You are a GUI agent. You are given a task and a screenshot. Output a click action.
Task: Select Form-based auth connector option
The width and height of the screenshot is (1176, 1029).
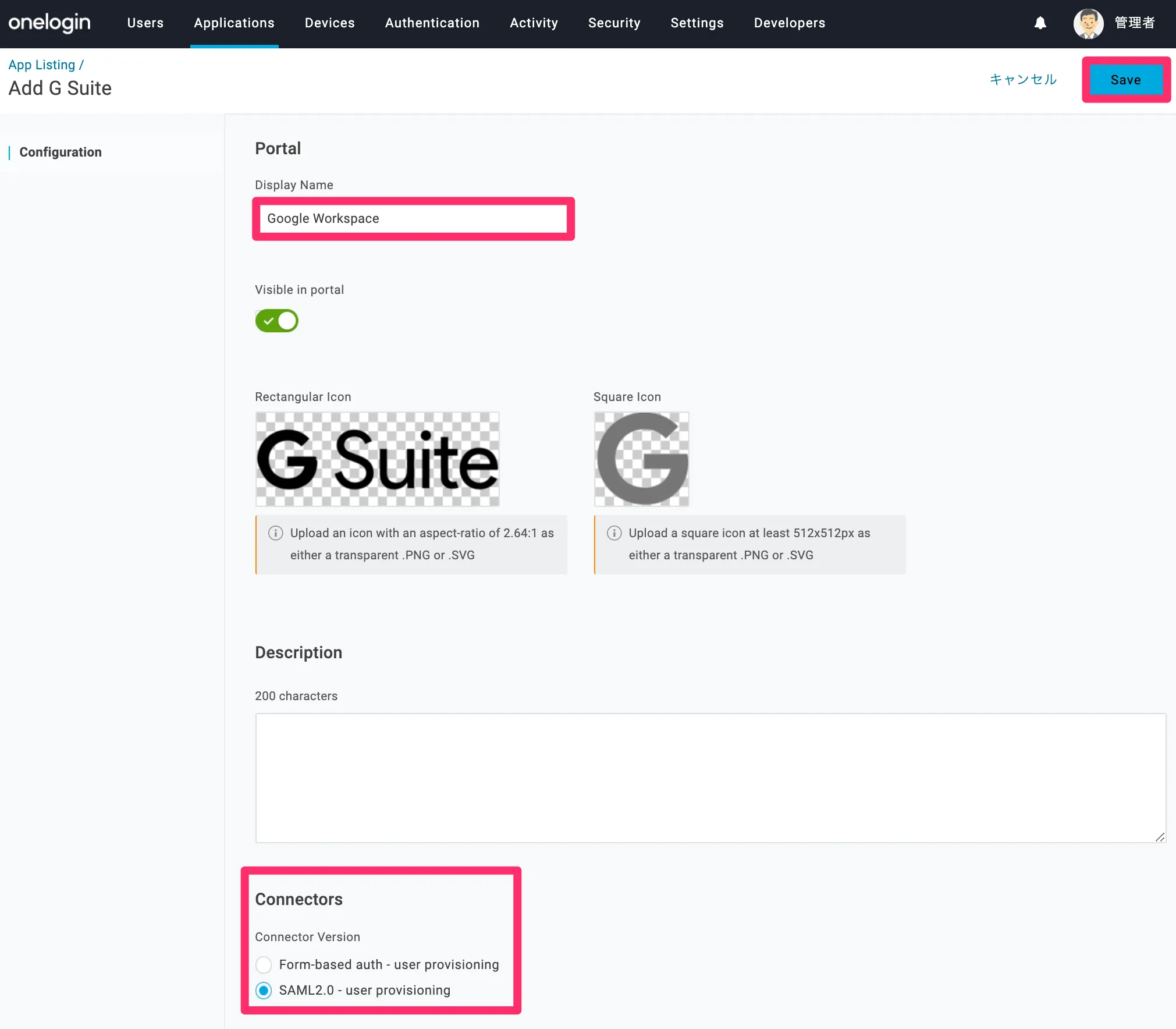[x=264, y=964]
